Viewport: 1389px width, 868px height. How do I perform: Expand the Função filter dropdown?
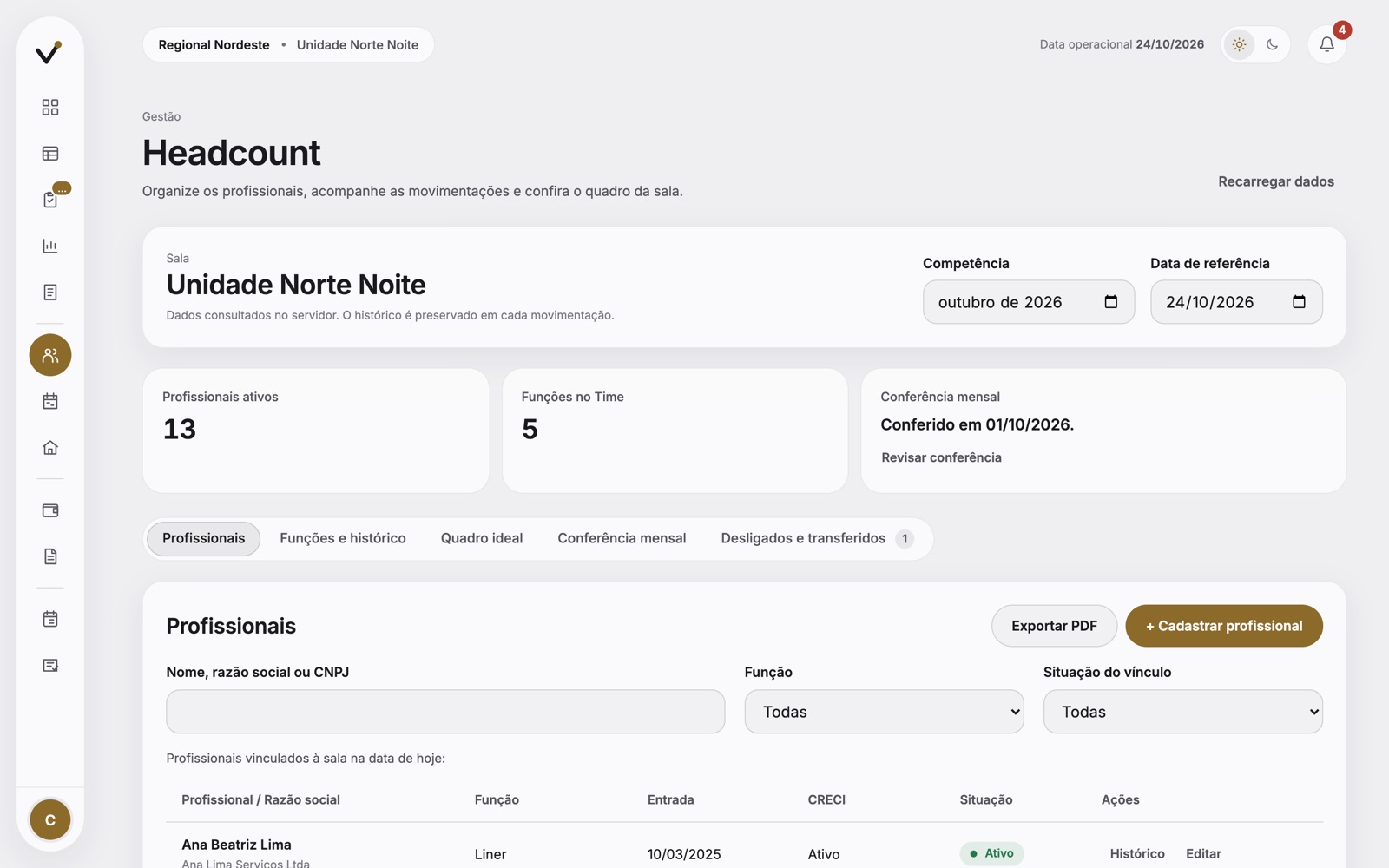pyautogui.click(x=884, y=712)
